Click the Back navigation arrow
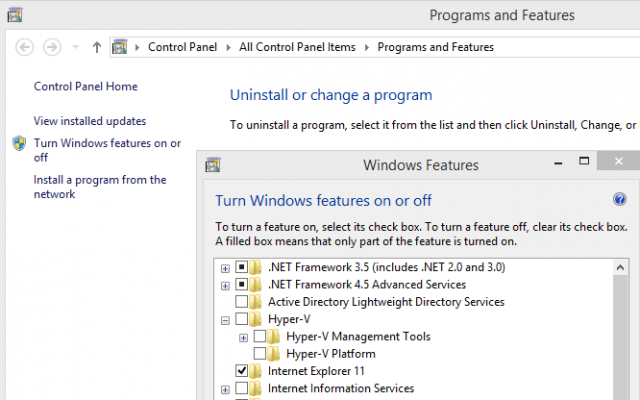 coord(24,47)
